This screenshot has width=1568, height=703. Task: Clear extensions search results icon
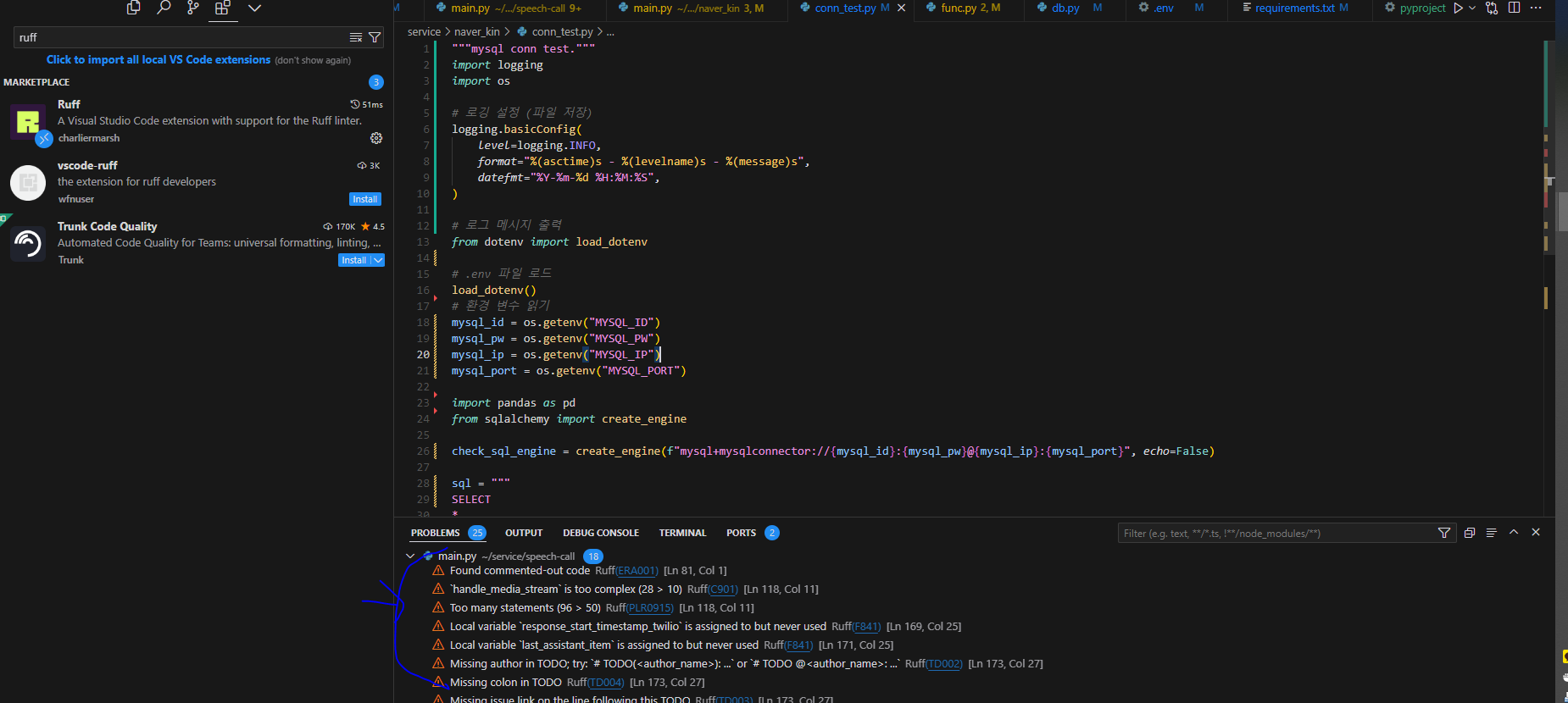pos(356,37)
